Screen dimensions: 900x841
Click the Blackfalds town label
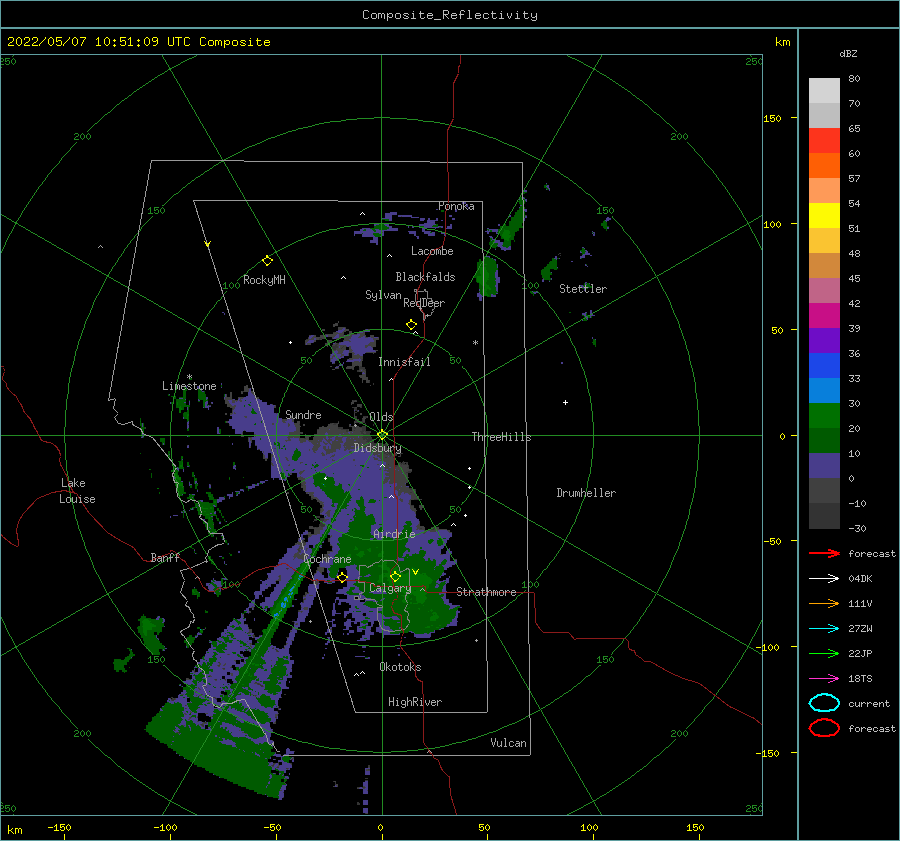425,277
